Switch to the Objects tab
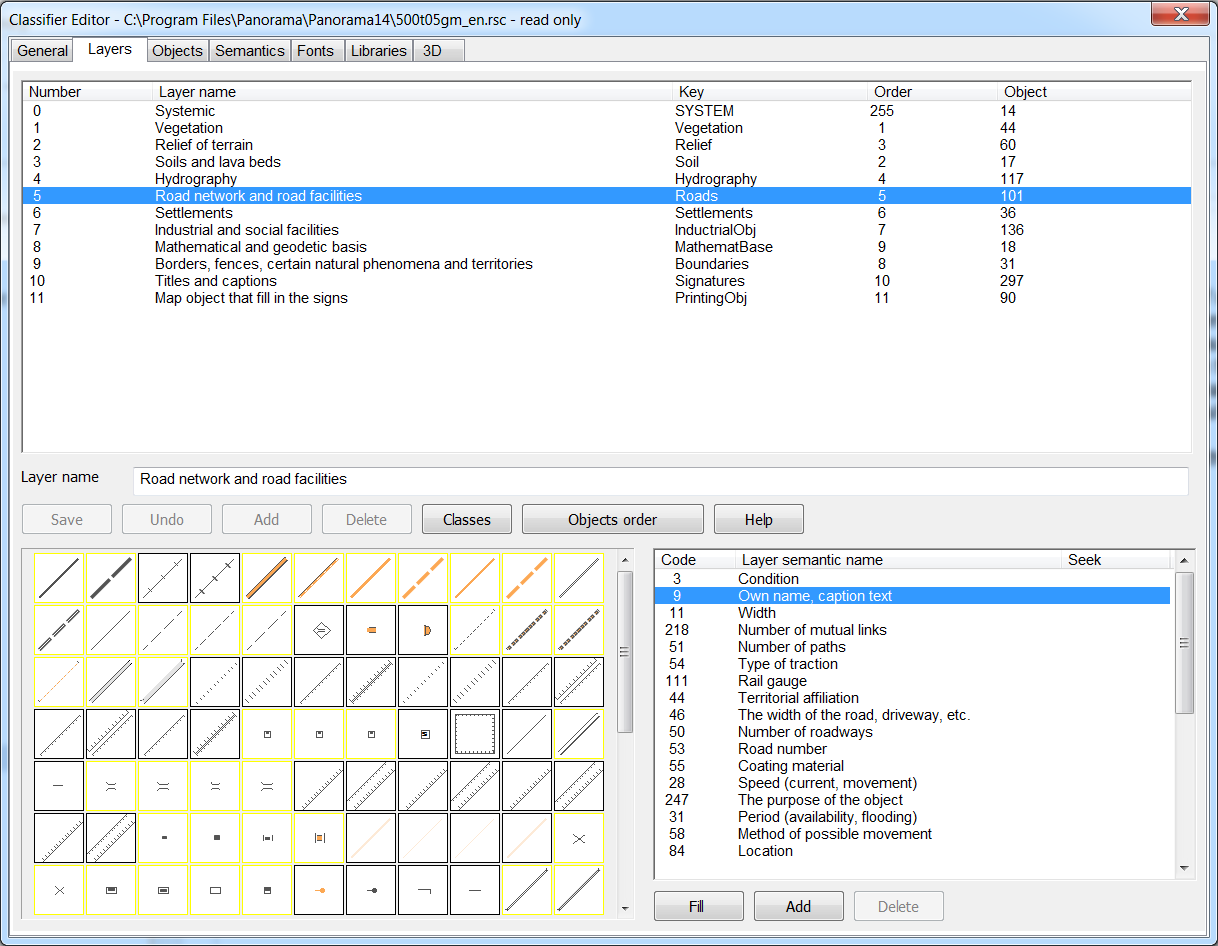 click(x=177, y=51)
